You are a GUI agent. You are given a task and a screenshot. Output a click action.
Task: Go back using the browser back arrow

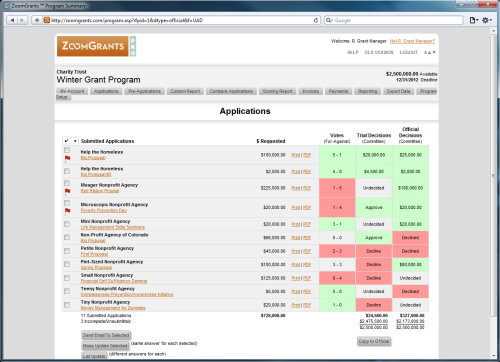point(12,20)
